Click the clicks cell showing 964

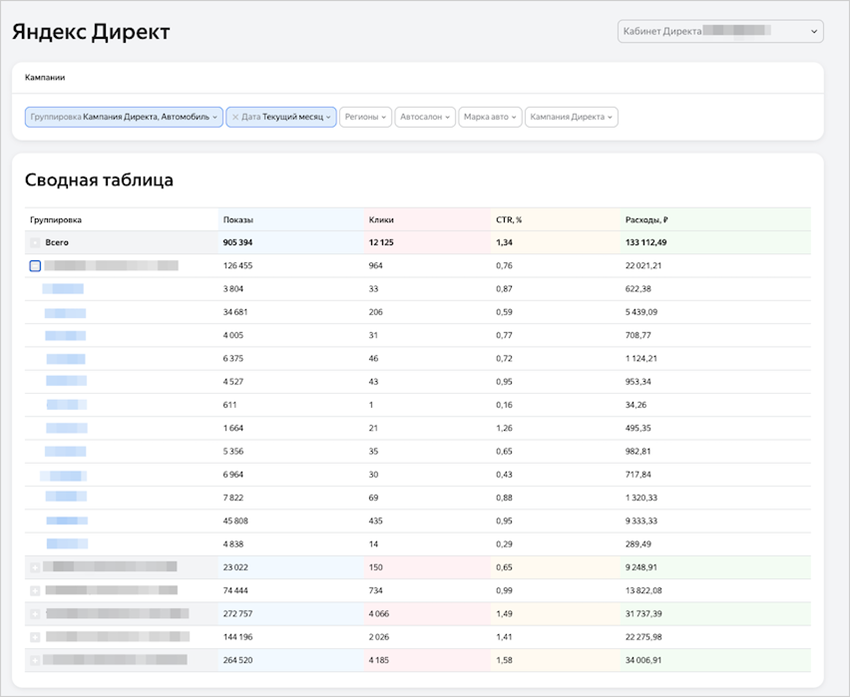click(x=376, y=266)
